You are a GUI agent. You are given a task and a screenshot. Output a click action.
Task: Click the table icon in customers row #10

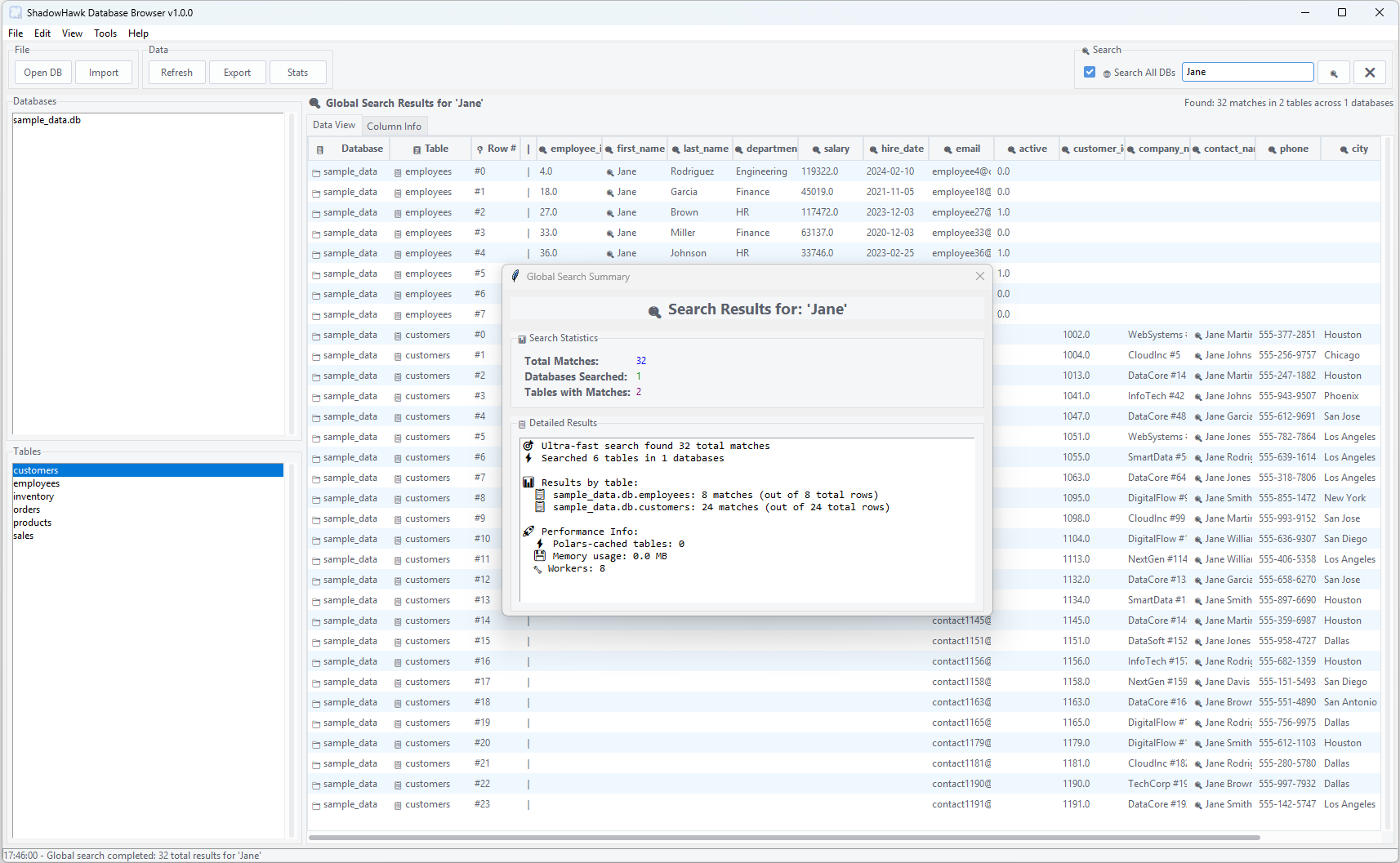pyautogui.click(x=398, y=540)
